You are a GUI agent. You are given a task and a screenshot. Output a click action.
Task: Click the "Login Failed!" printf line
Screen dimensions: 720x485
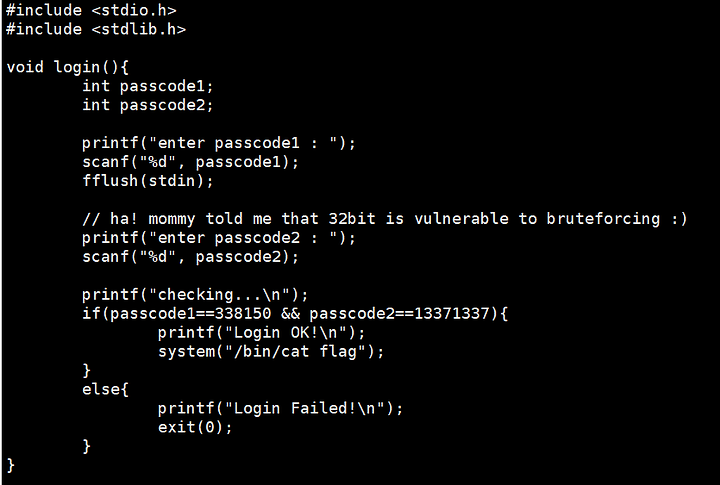click(280, 408)
